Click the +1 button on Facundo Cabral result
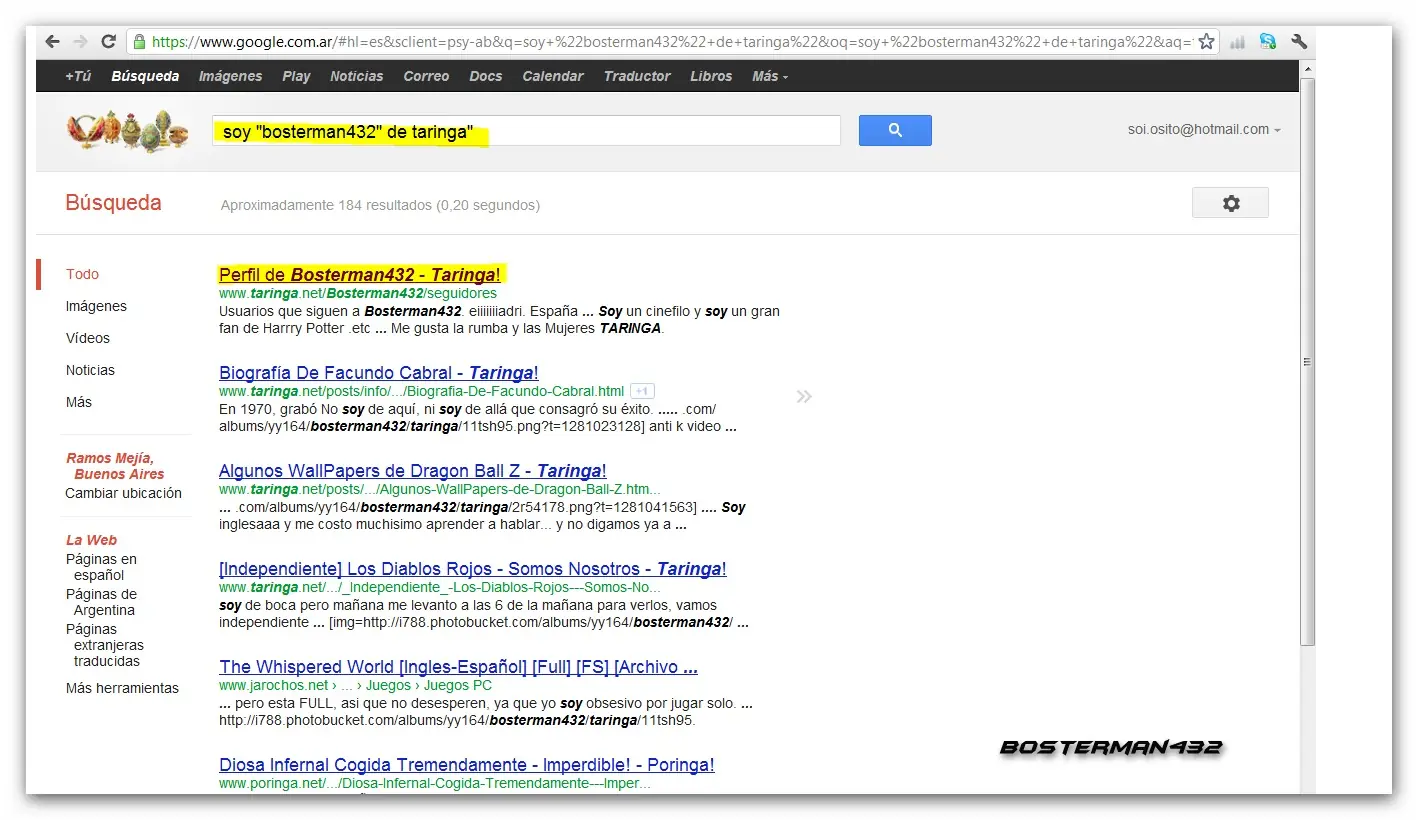 [x=642, y=391]
